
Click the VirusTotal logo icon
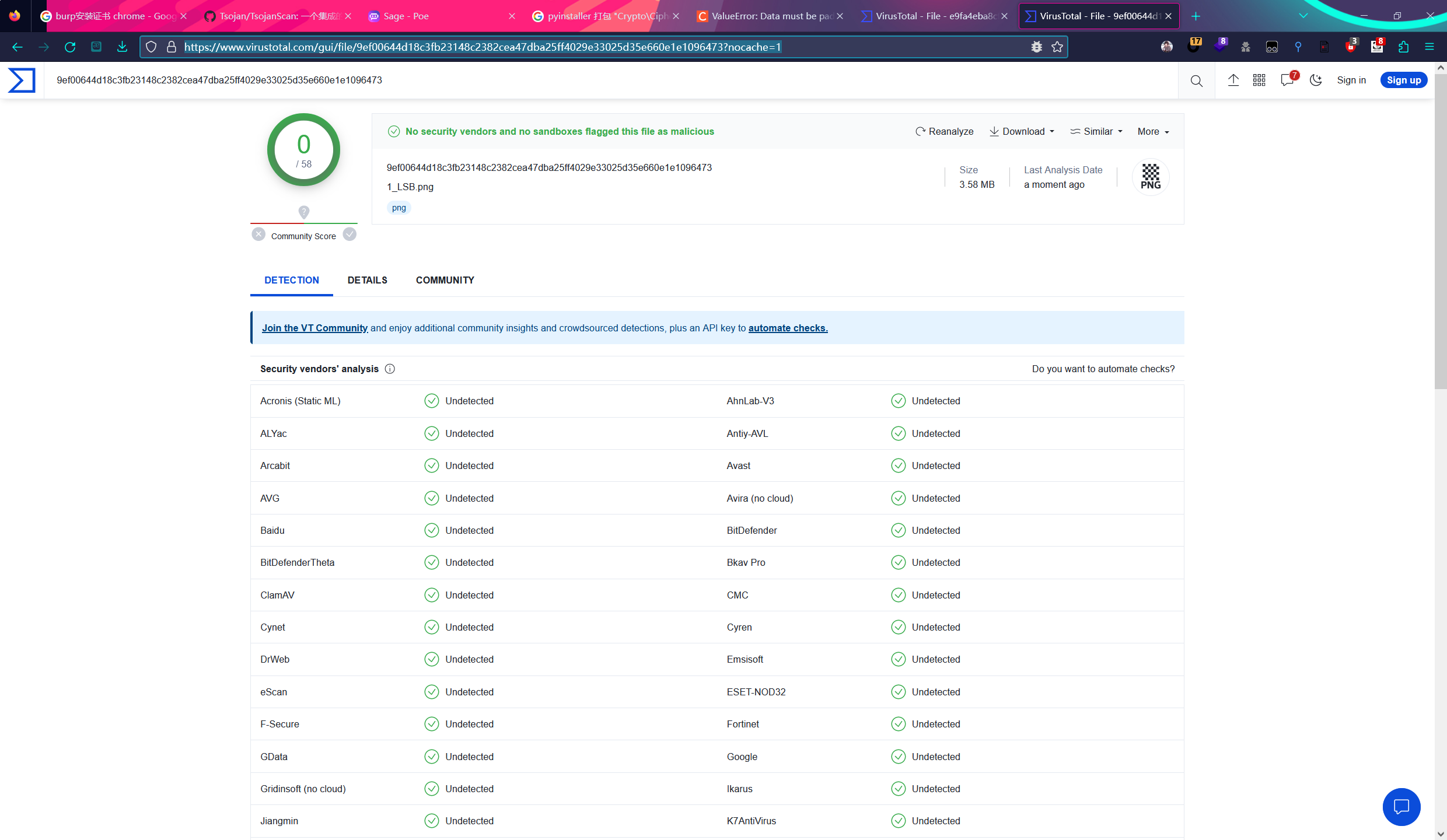(22, 80)
